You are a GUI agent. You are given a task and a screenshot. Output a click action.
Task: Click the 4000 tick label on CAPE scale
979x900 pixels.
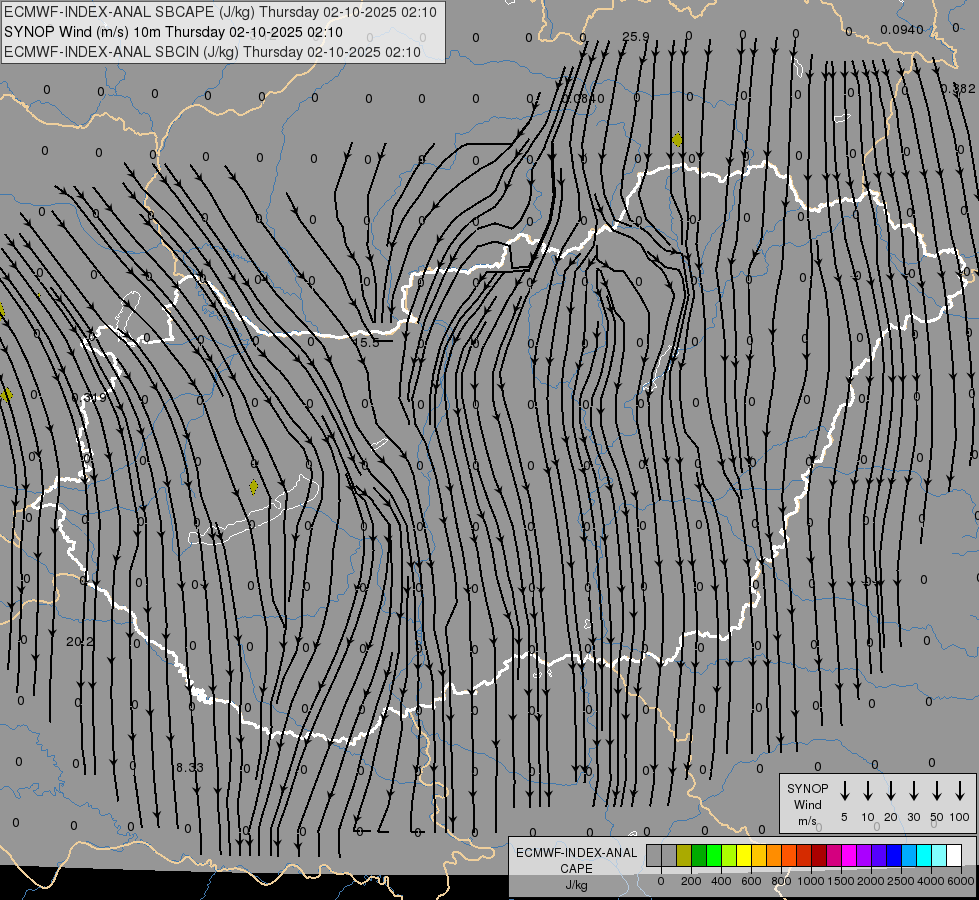click(x=931, y=881)
